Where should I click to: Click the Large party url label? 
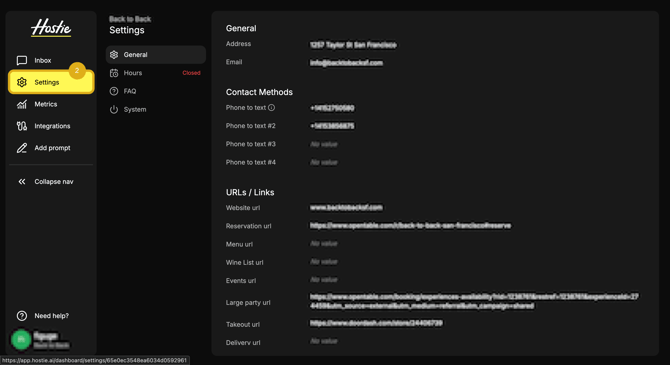tap(248, 303)
